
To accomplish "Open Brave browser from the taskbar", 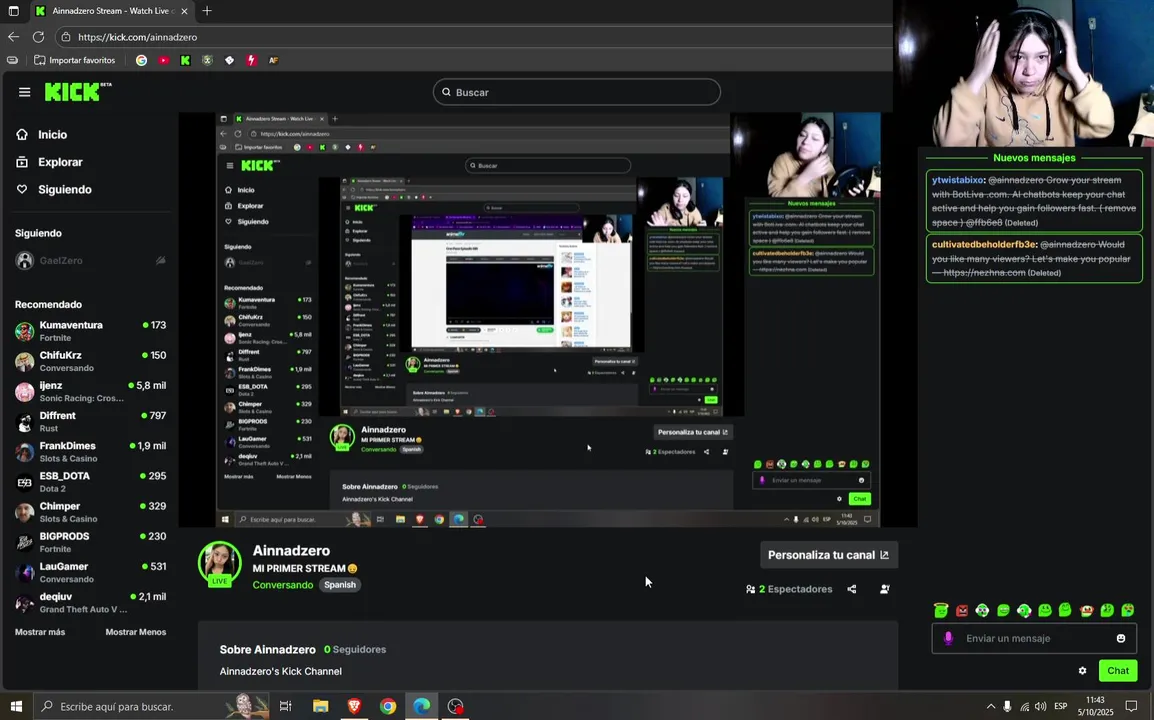I will click(x=354, y=706).
